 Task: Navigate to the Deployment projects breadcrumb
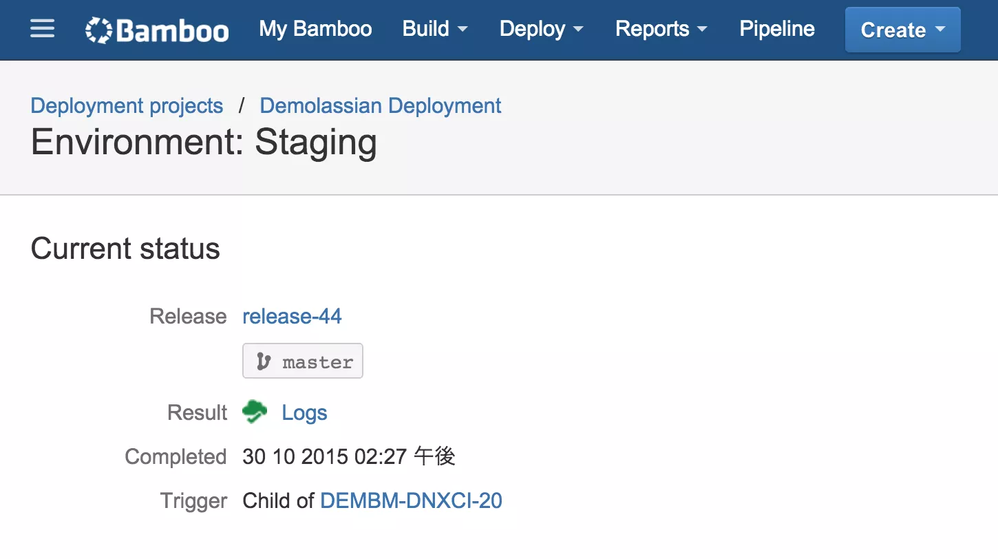tap(127, 106)
